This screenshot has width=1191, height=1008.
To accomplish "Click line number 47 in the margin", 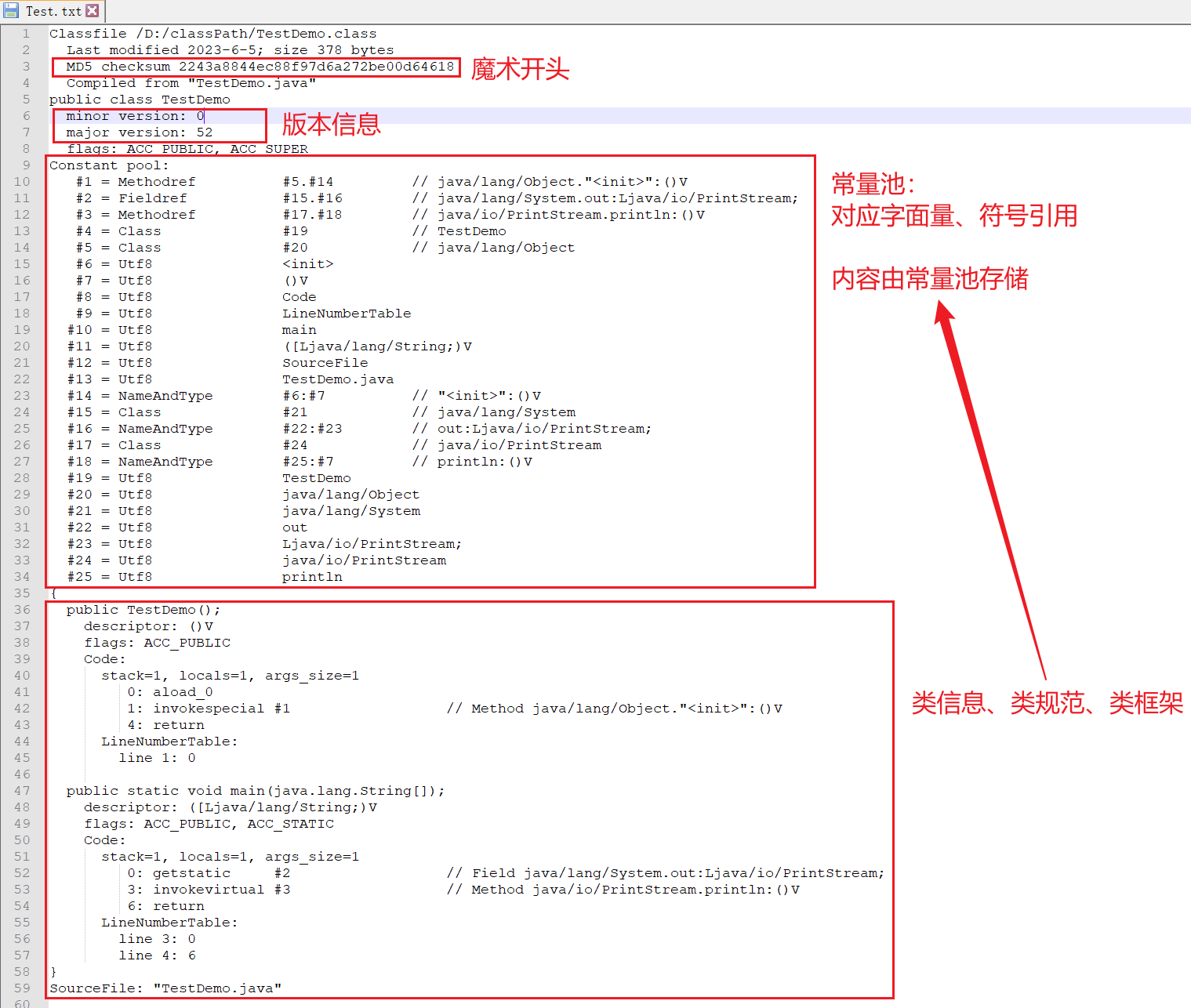I will tap(22, 791).
